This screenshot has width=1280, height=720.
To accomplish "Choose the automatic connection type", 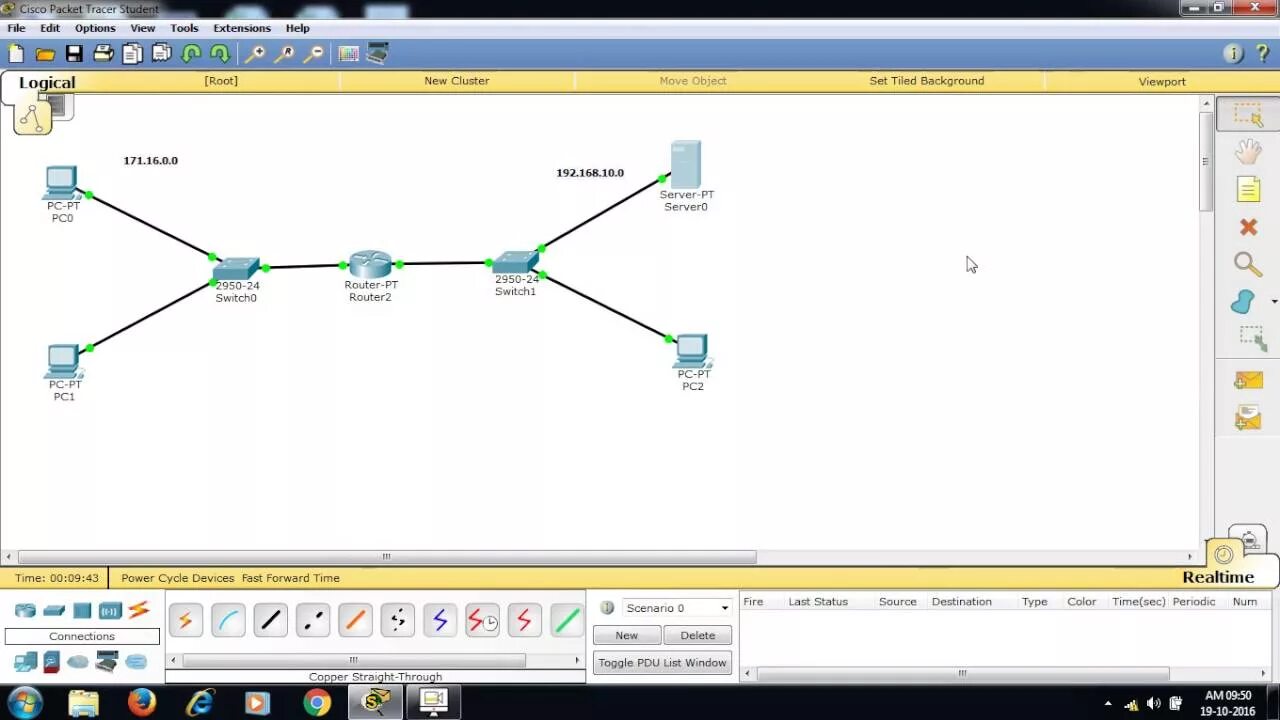I will coord(185,621).
